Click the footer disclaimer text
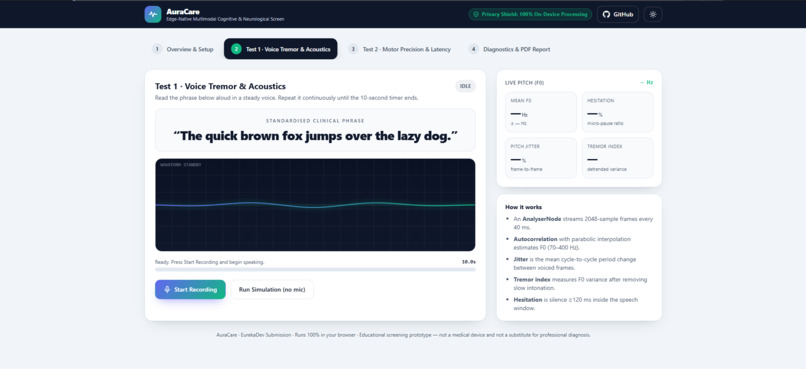 [404, 335]
